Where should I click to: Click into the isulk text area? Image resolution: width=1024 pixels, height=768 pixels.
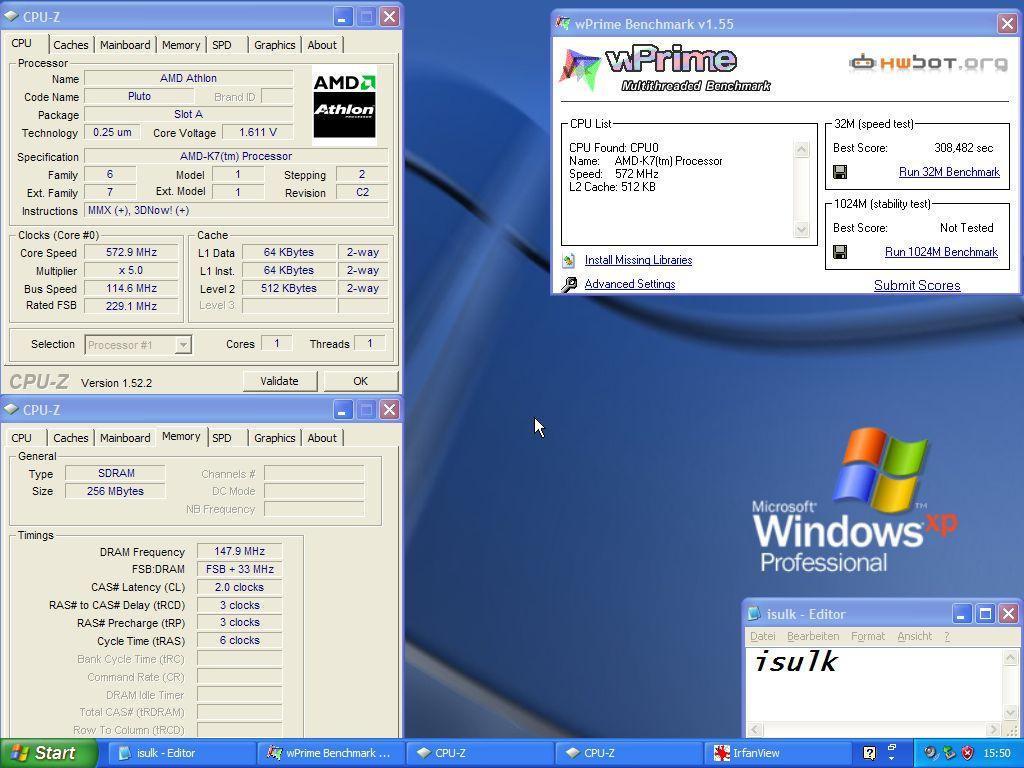point(874,684)
